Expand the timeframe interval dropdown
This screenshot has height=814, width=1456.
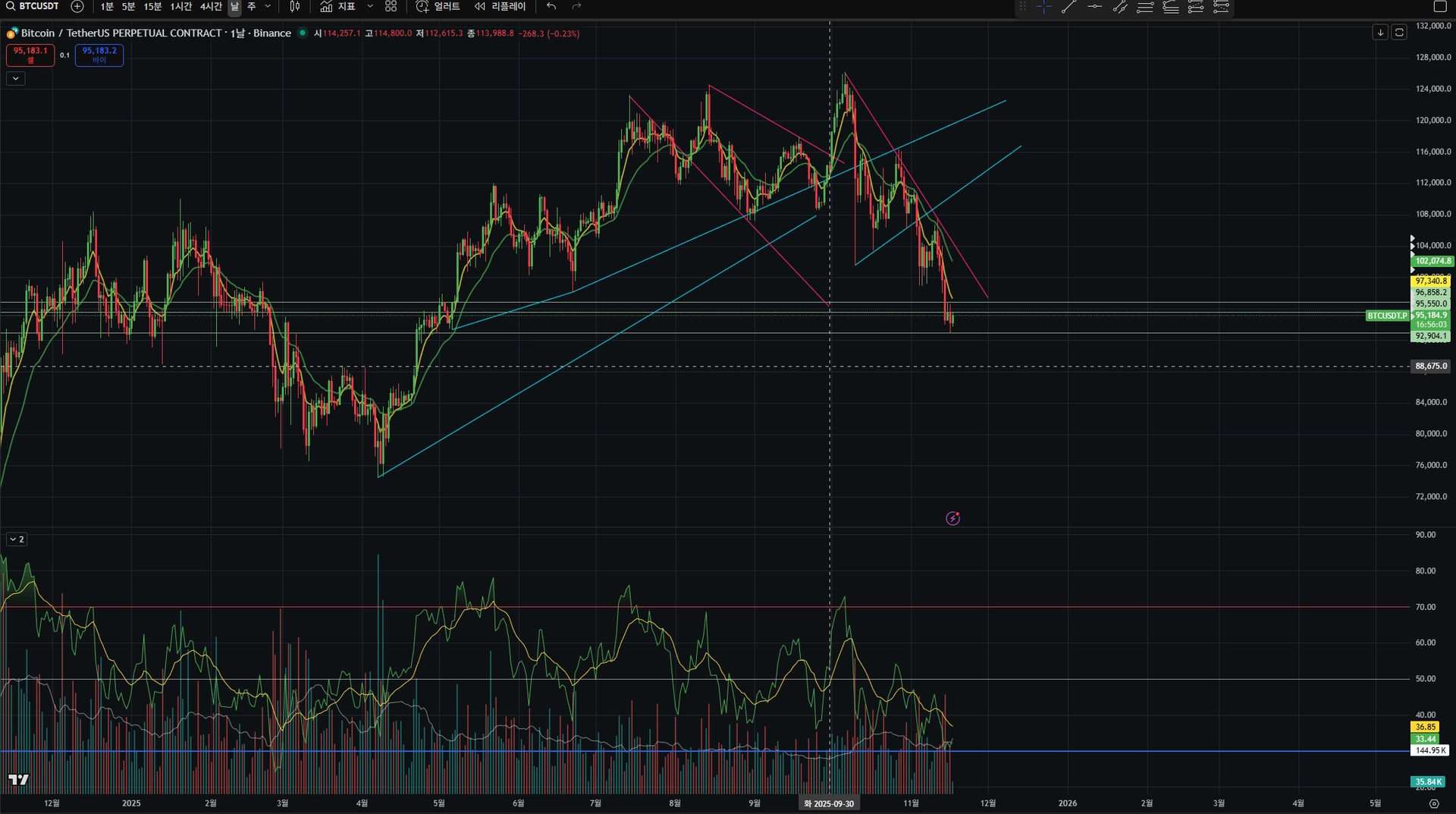point(268,6)
